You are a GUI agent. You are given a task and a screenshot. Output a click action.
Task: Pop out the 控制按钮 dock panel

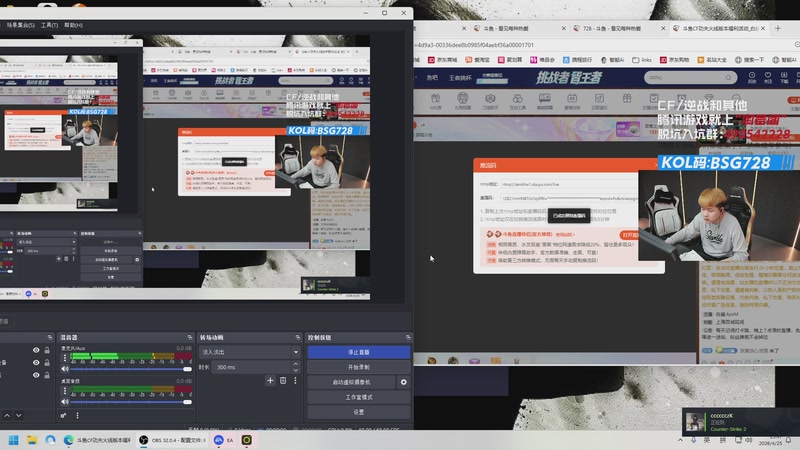coord(408,337)
